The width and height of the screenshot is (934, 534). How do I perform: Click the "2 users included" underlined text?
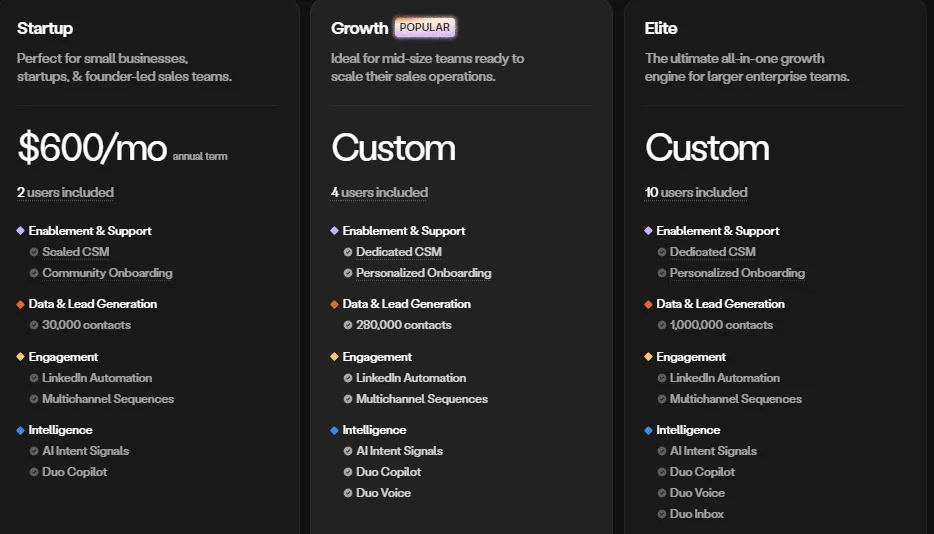(x=65, y=192)
